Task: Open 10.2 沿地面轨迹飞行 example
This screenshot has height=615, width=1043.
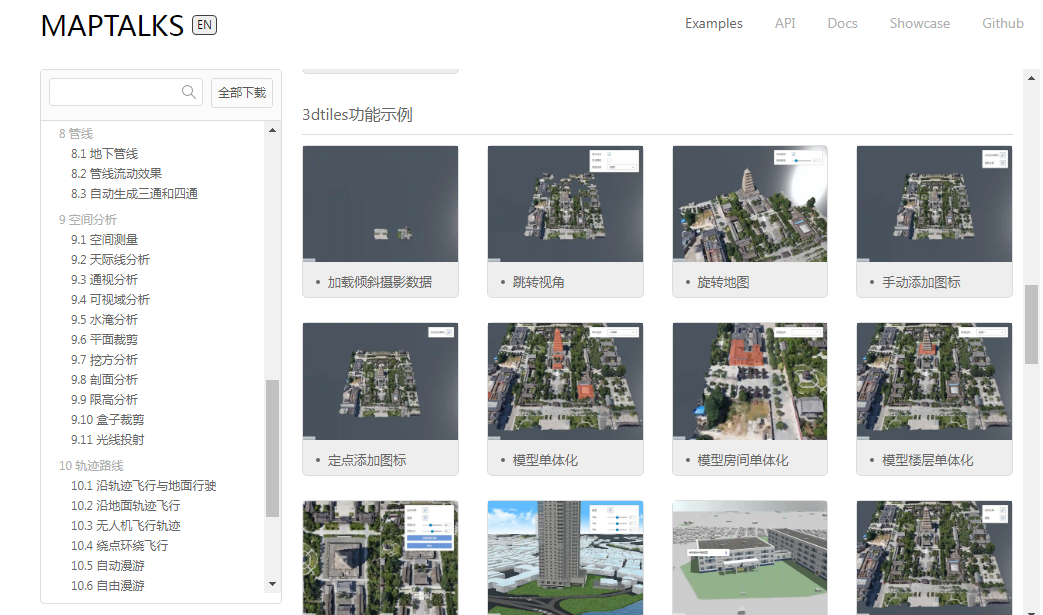Action: pos(126,505)
